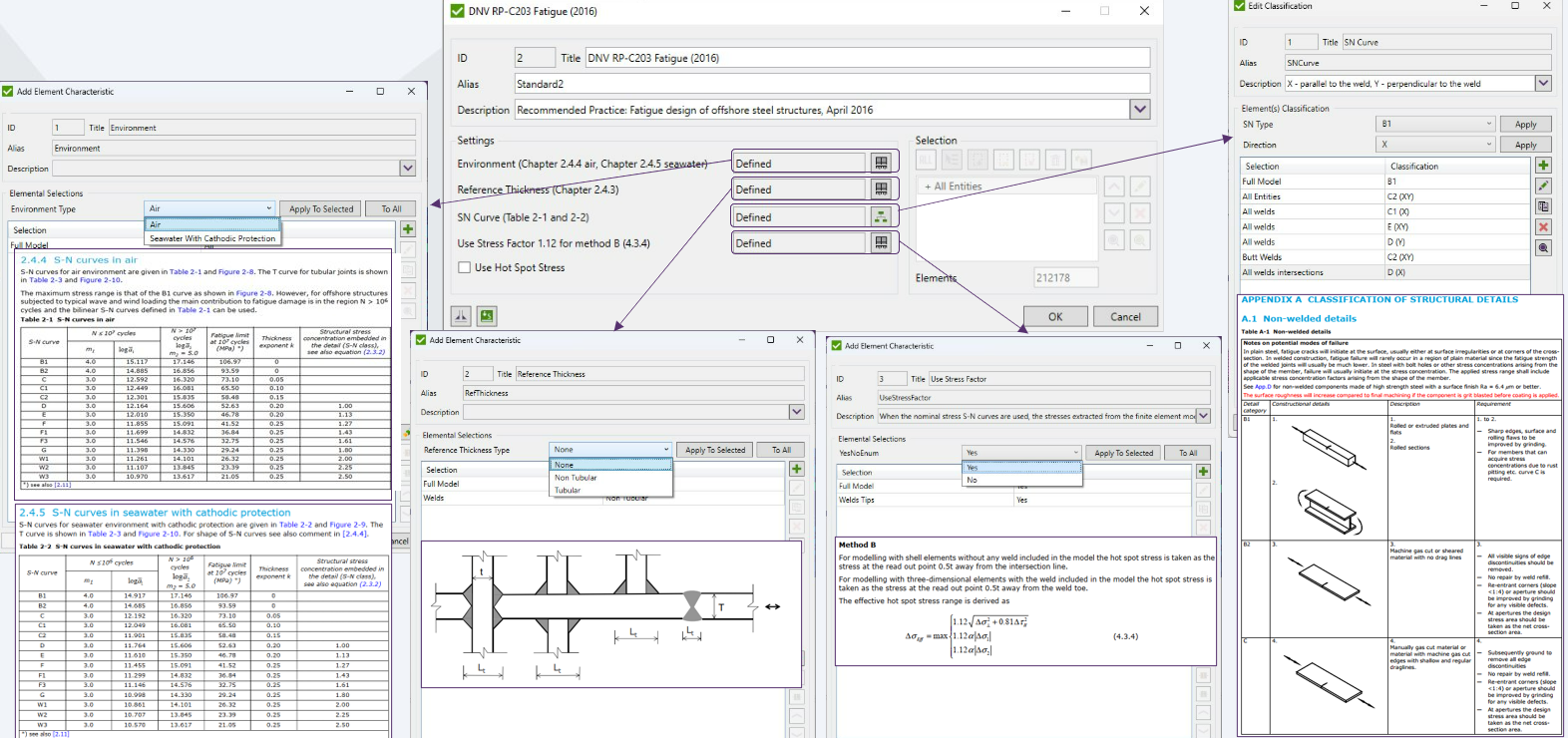
Task: Select the E (XY) classification cell
Action: (x=1457, y=226)
